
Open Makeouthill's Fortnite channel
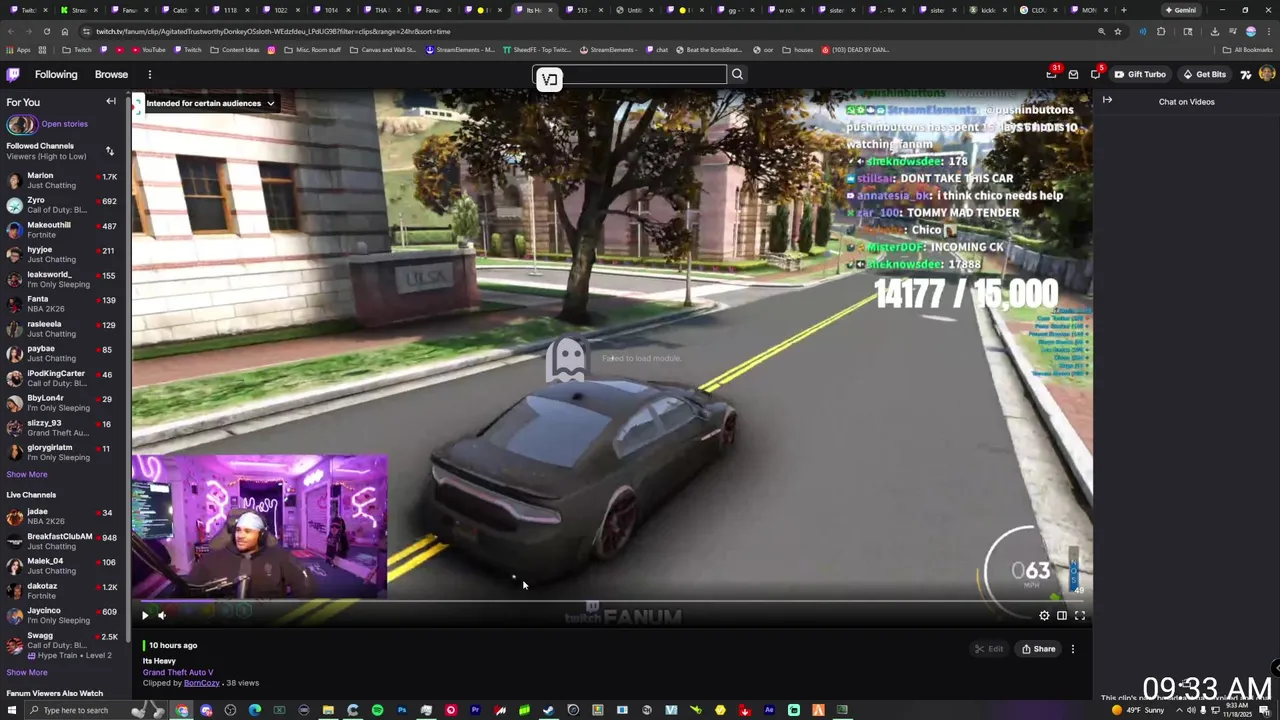(x=64, y=230)
